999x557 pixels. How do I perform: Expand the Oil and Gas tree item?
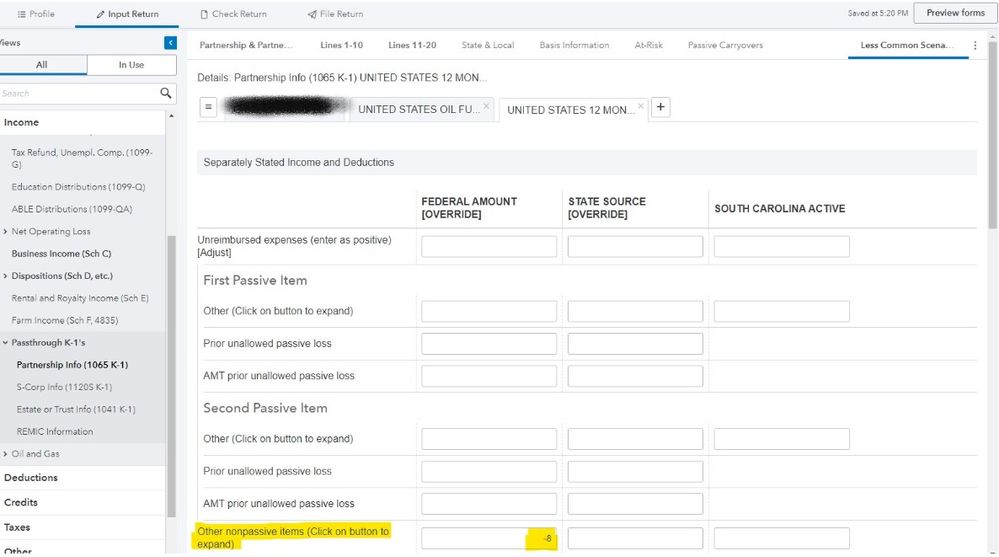point(6,454)
